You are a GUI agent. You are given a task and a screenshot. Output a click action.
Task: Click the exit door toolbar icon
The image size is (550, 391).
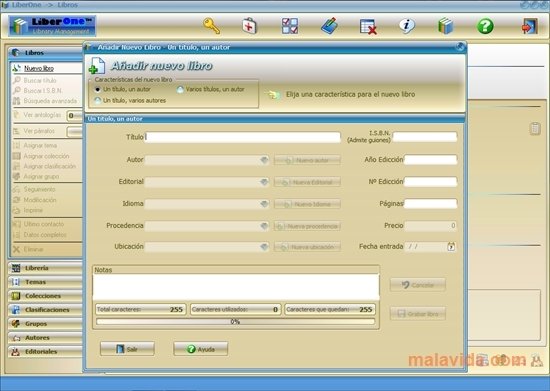(x=529, y=26)
